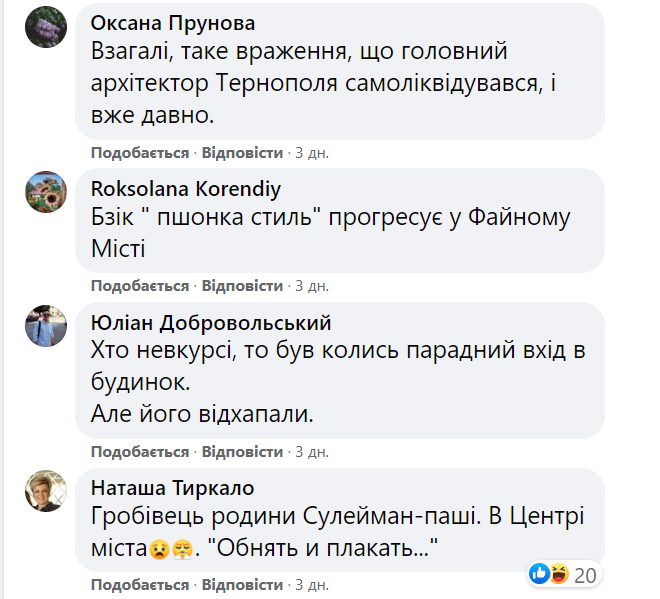The image size is (660, 599).
Task: Reply to Roksolana Korendiy's comment
Action: pyautogui.click(x=242, y=286)
